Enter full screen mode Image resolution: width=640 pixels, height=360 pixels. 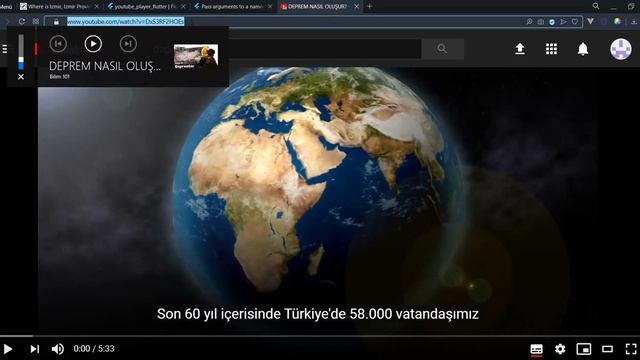(x=631, y=349)
